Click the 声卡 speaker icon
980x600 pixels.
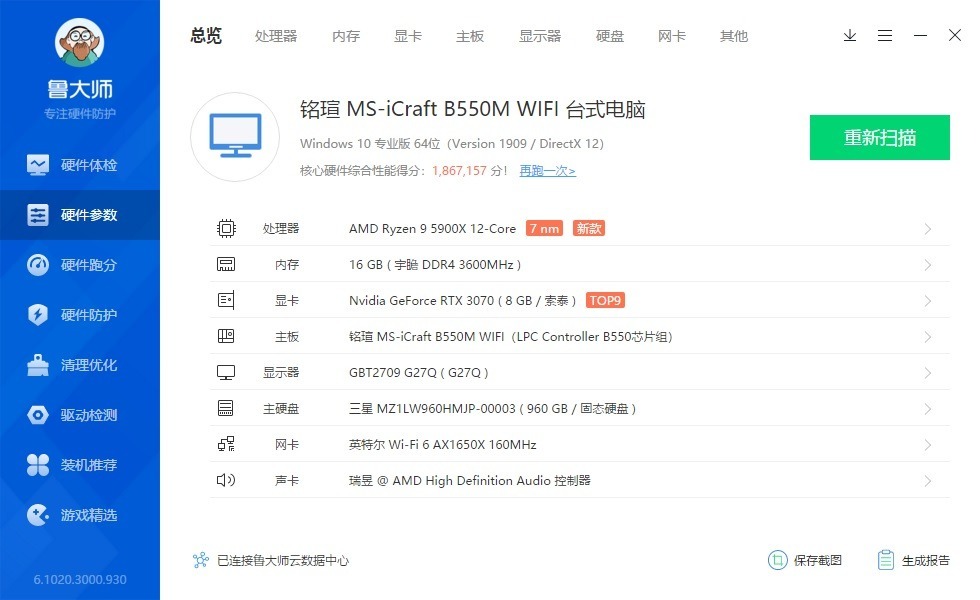coord(226,480)
